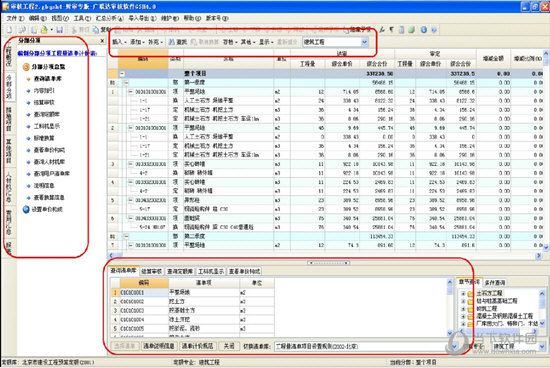The width and height of the screenshot is (550, 368).
Task: Open the 其他 dropdown in the toolbar
Action: coord(248,42)
